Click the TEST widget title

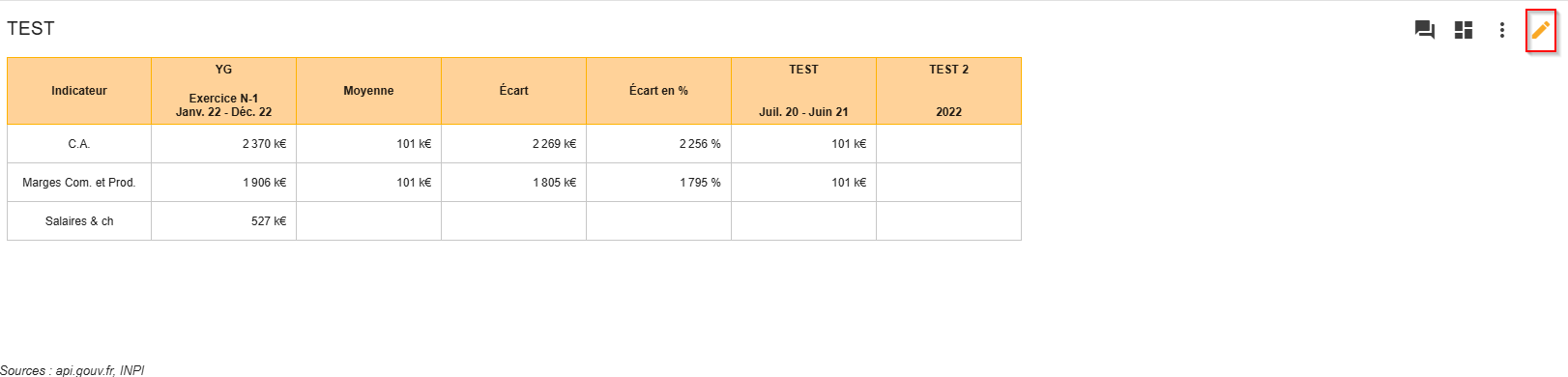tap(31, 28)
